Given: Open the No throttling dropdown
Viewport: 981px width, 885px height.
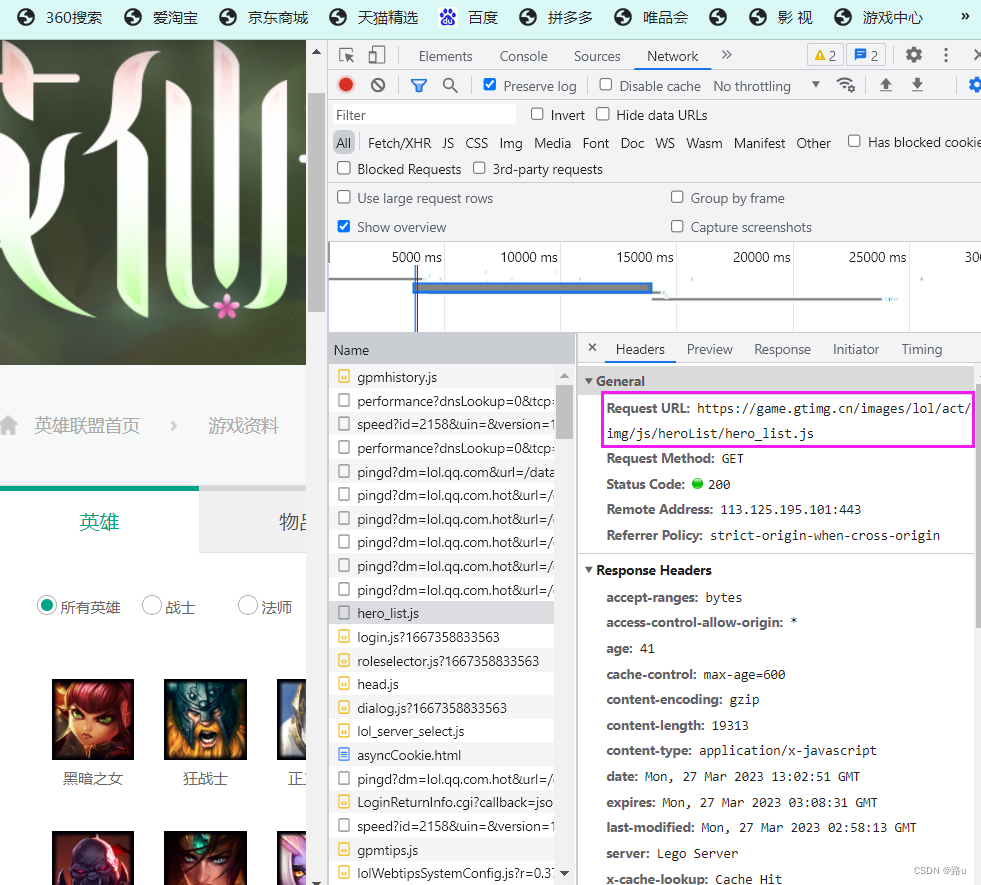Looking at the screenshot, I should click(766, 86).
